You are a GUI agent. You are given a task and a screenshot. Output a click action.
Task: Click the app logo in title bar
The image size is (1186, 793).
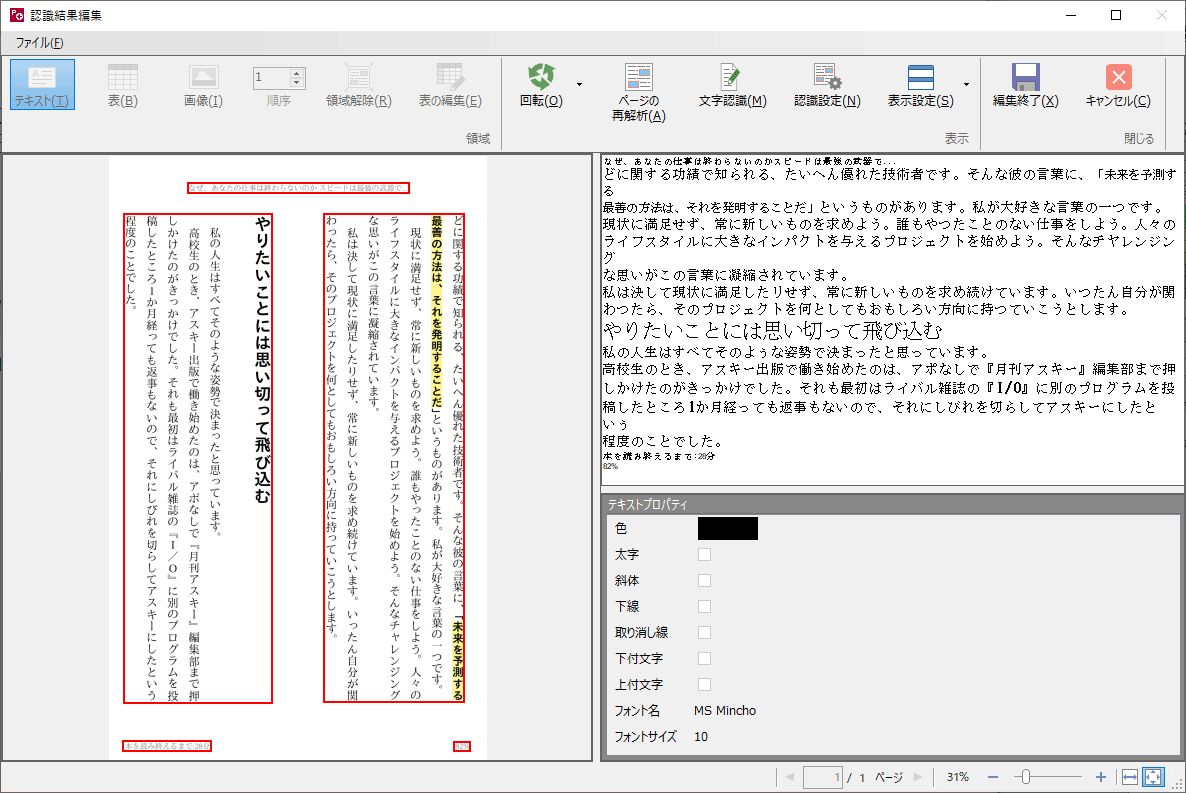tap(17, 15)
